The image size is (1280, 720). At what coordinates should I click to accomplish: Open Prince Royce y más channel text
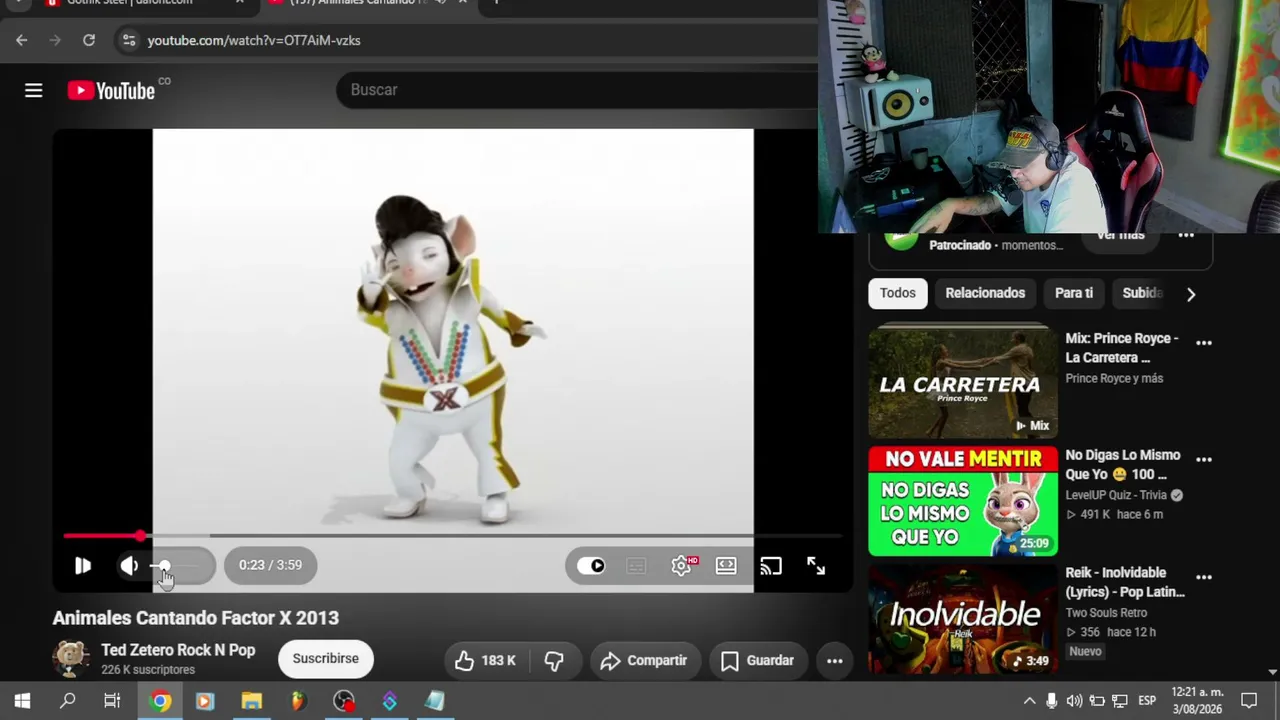(x=1114, y=379)
